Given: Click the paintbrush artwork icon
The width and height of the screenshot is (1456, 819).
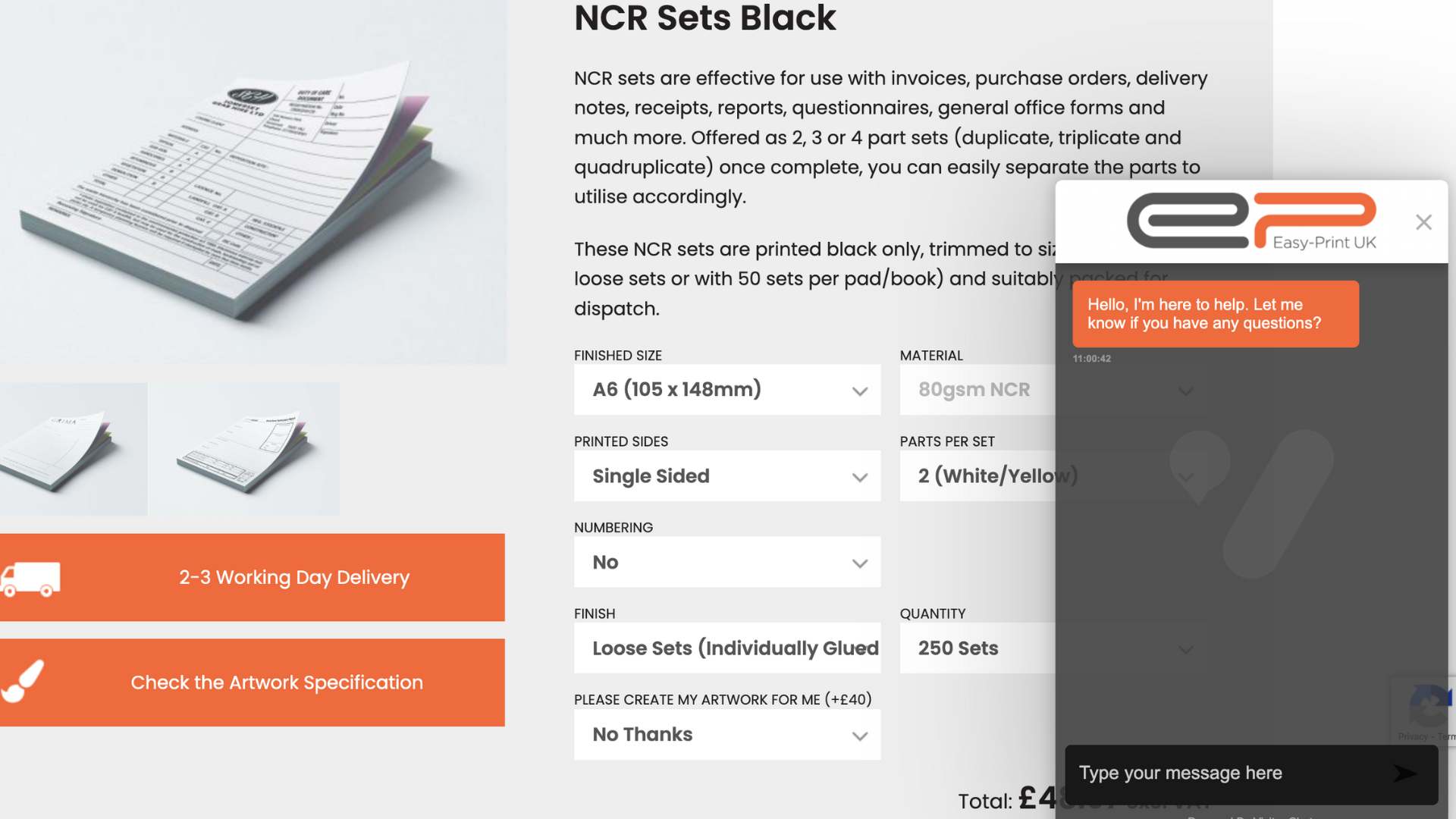Looking at the screenshot, I should pyautogui.click(x=23, y=681).
